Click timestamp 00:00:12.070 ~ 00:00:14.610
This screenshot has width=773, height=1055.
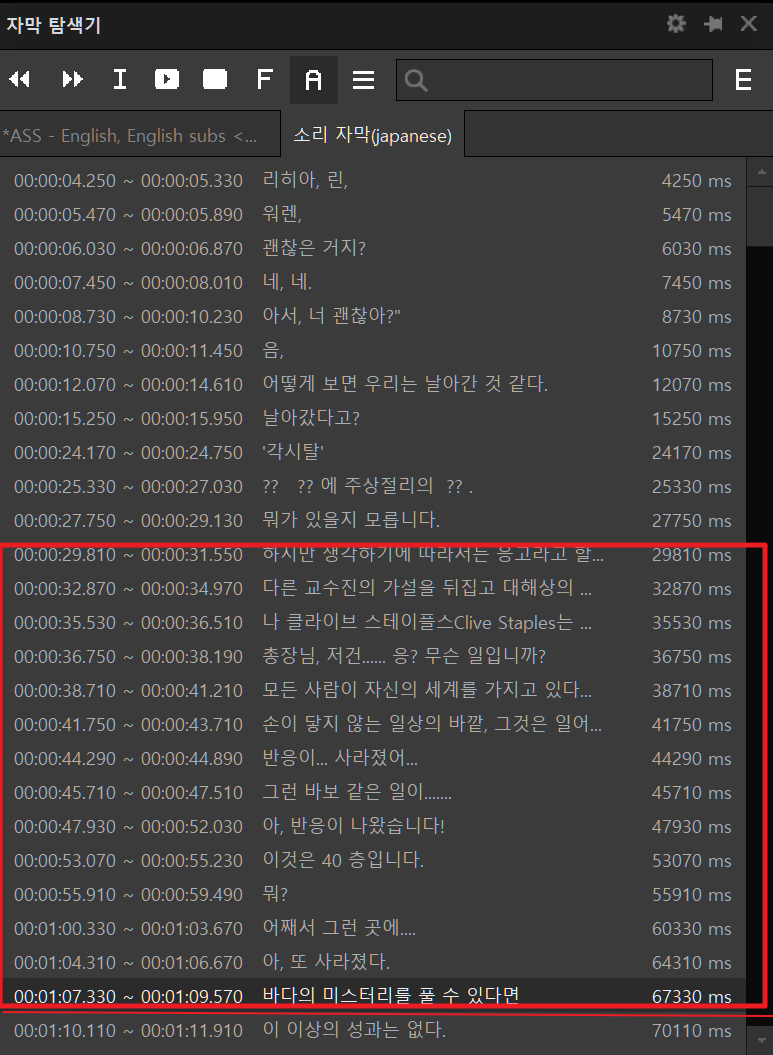(128, 385)
